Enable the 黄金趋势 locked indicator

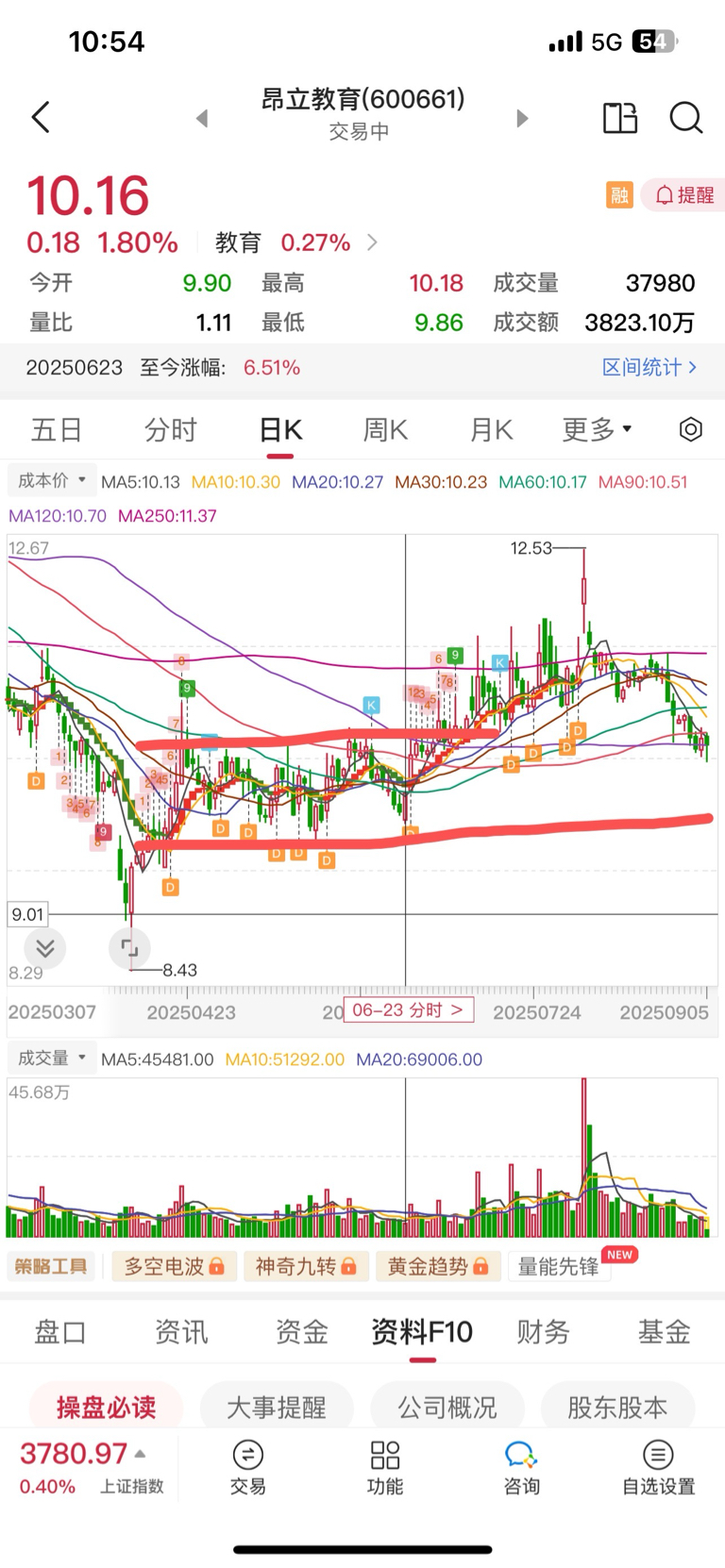(437, 1266)
